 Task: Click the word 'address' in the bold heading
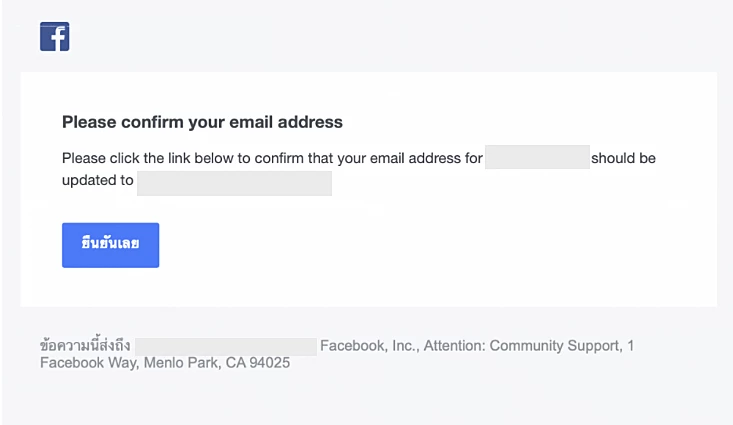[x=310, y=122]
